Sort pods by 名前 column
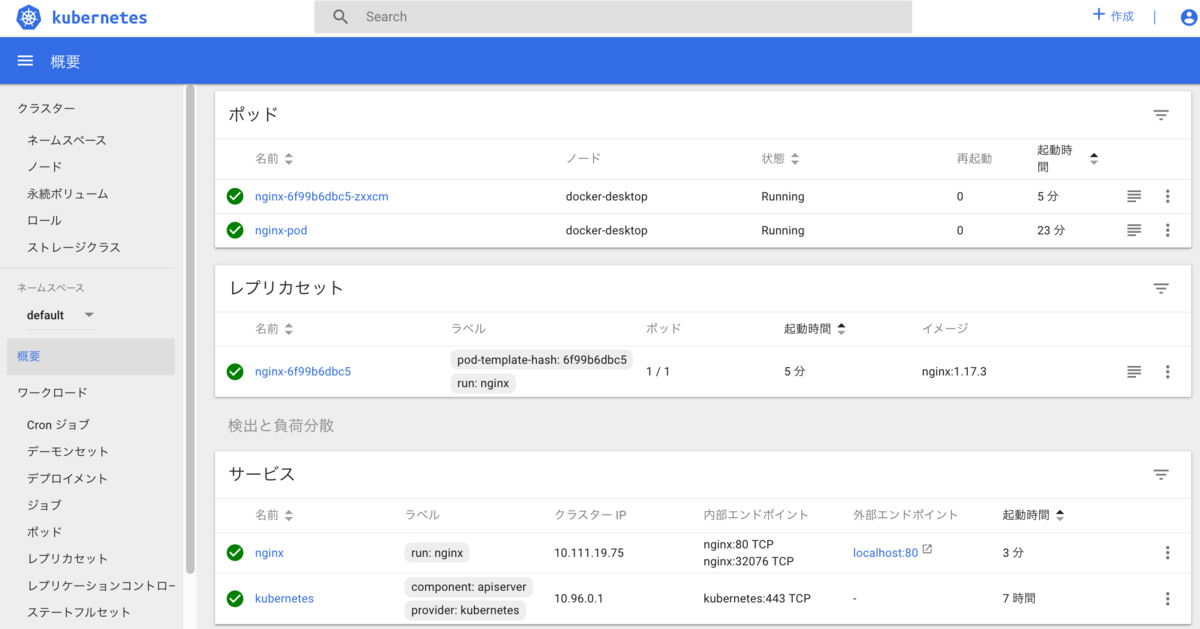This screenshot has width=1200, height=629. (x=274, y=159)
